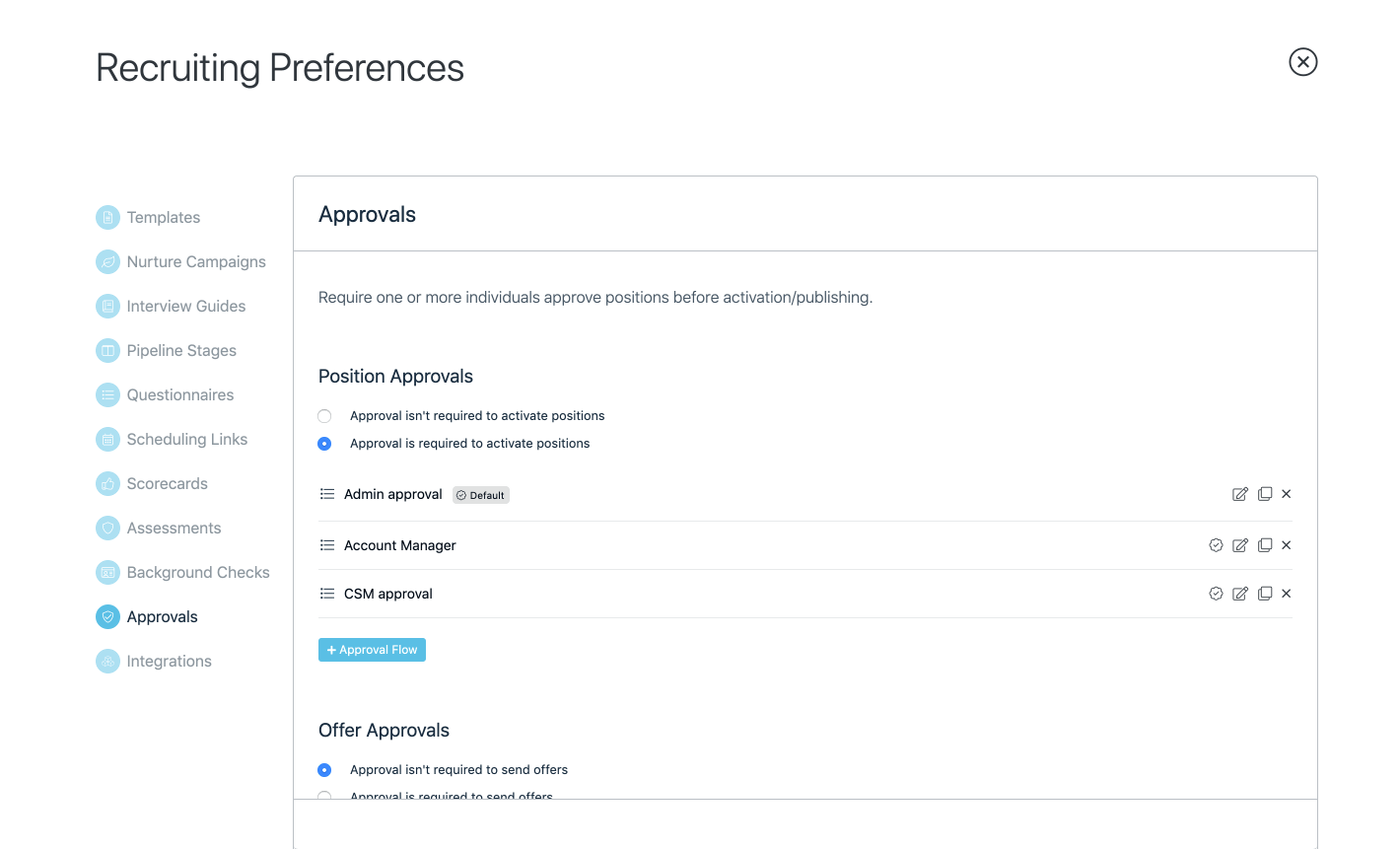Select 'Approval isn't required to activate positions'

click(324, 416)
